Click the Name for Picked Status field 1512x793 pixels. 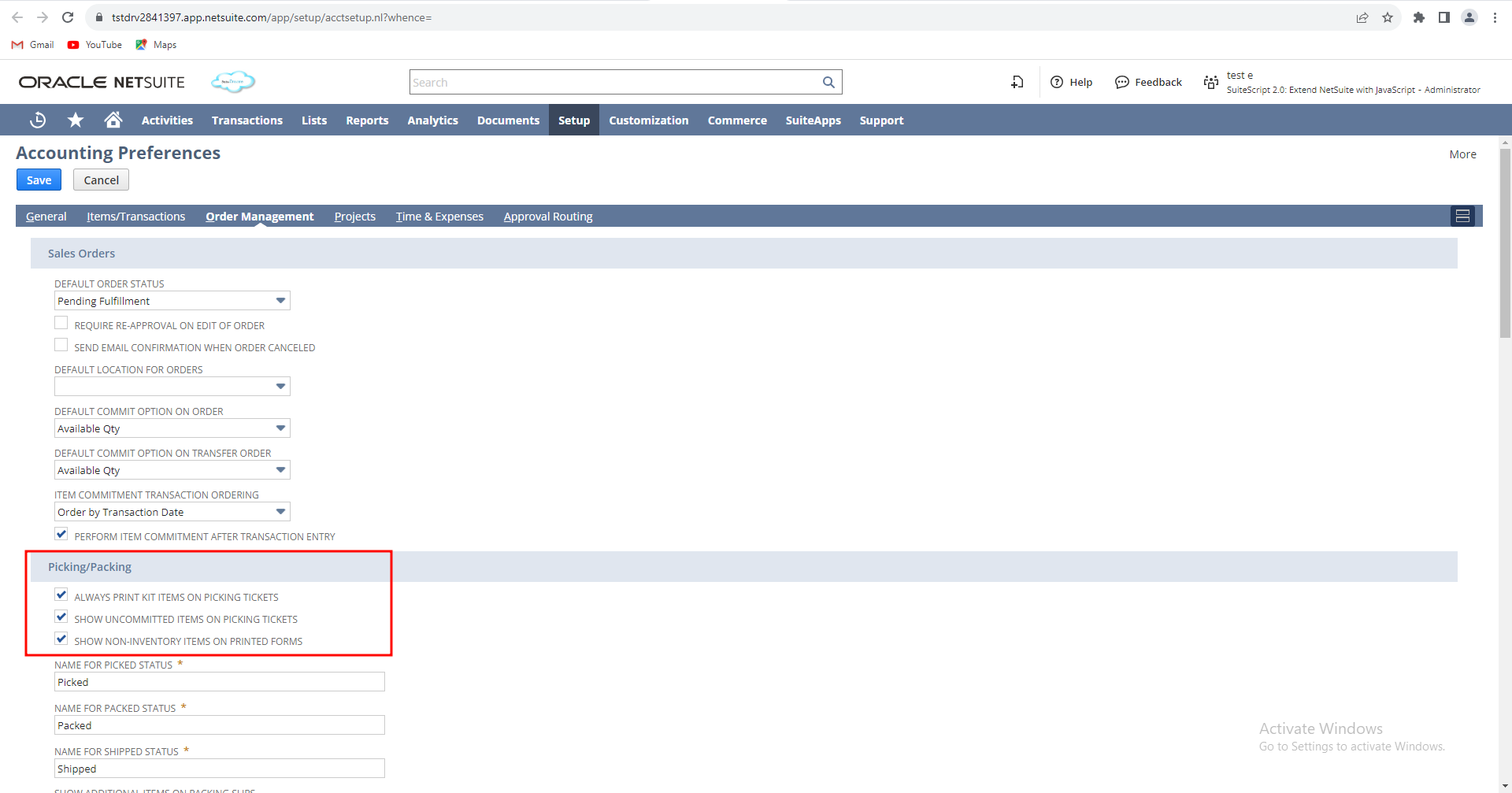pos(219,682)
